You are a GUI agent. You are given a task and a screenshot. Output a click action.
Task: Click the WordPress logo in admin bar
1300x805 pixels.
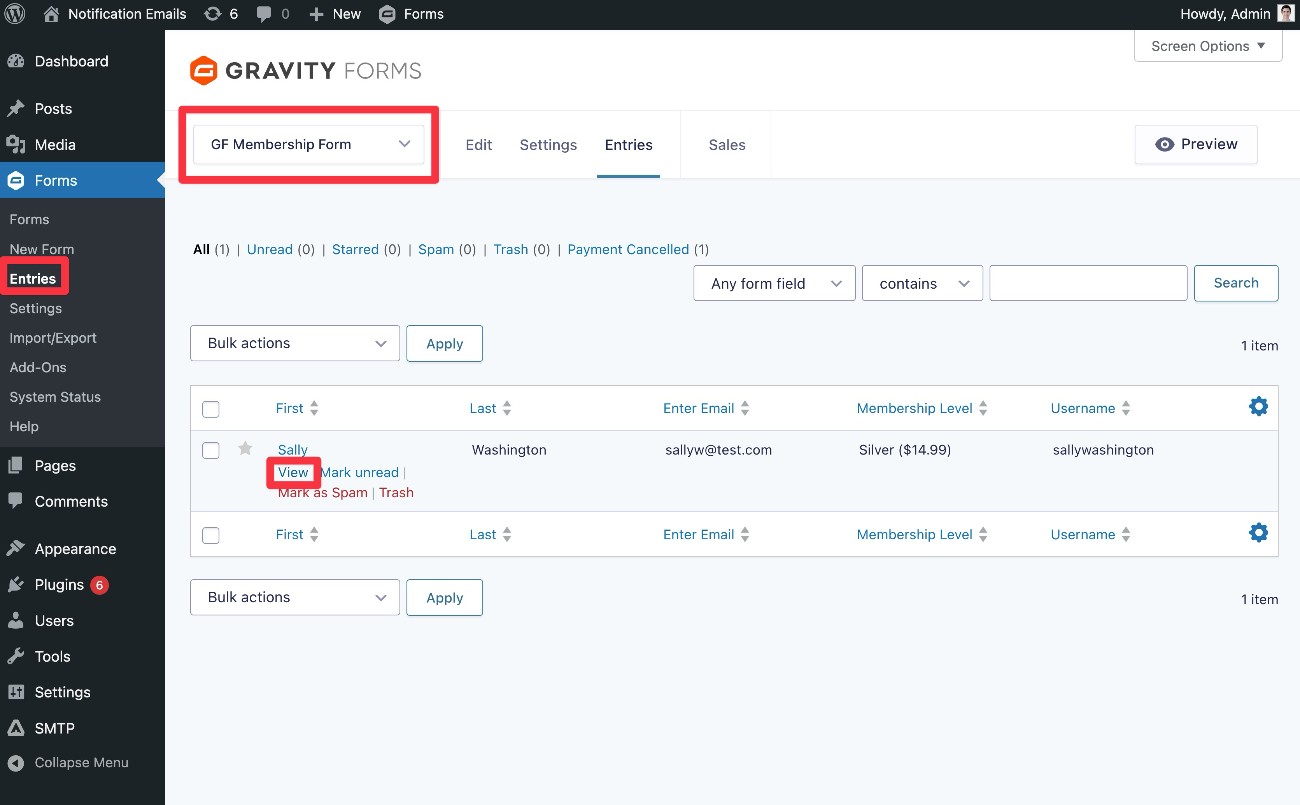15,14
